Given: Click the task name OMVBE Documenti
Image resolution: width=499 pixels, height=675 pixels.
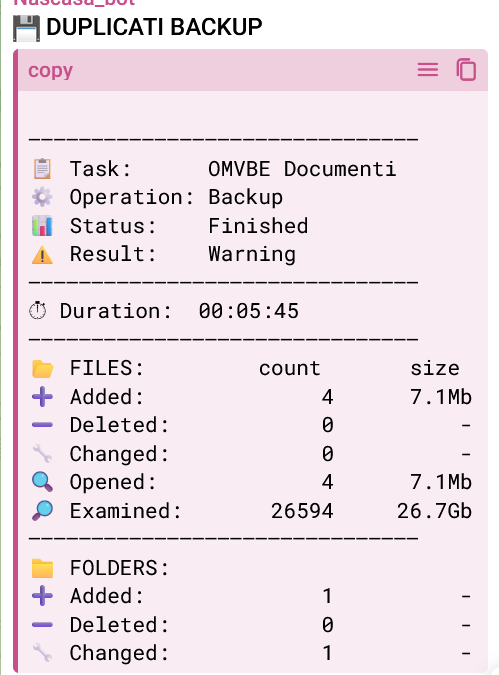Looking at the screenshot, I should click(x=302, y=169).
